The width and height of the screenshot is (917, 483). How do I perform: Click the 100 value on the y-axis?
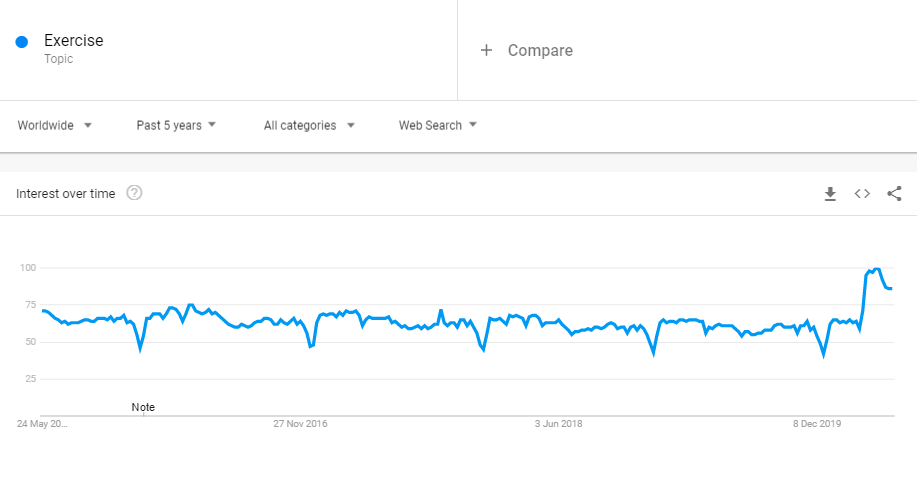point(28,268)
